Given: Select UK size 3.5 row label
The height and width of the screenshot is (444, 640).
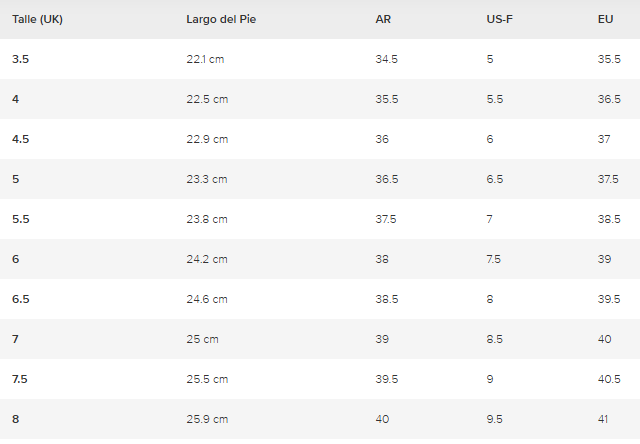Looking at the screenshot, I should 20,59.
